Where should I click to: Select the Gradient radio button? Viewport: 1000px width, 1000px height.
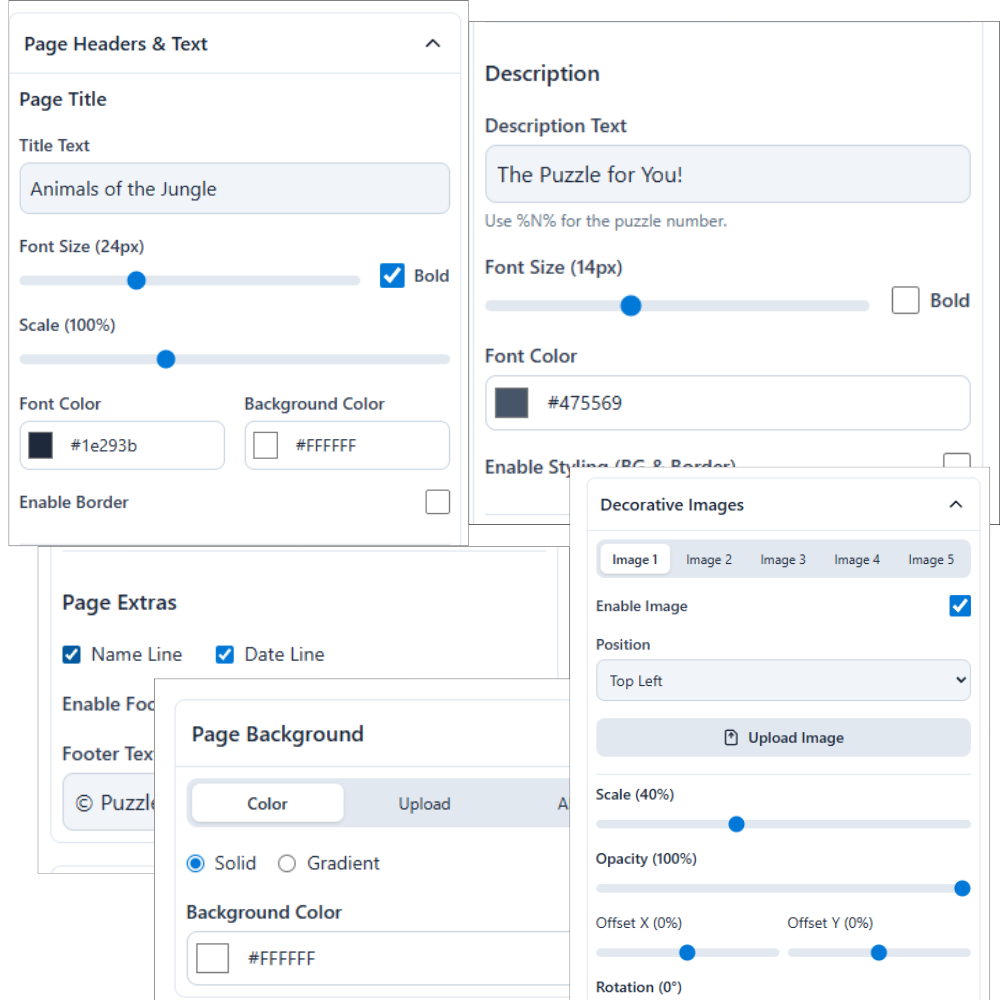[x=287, y=863]
